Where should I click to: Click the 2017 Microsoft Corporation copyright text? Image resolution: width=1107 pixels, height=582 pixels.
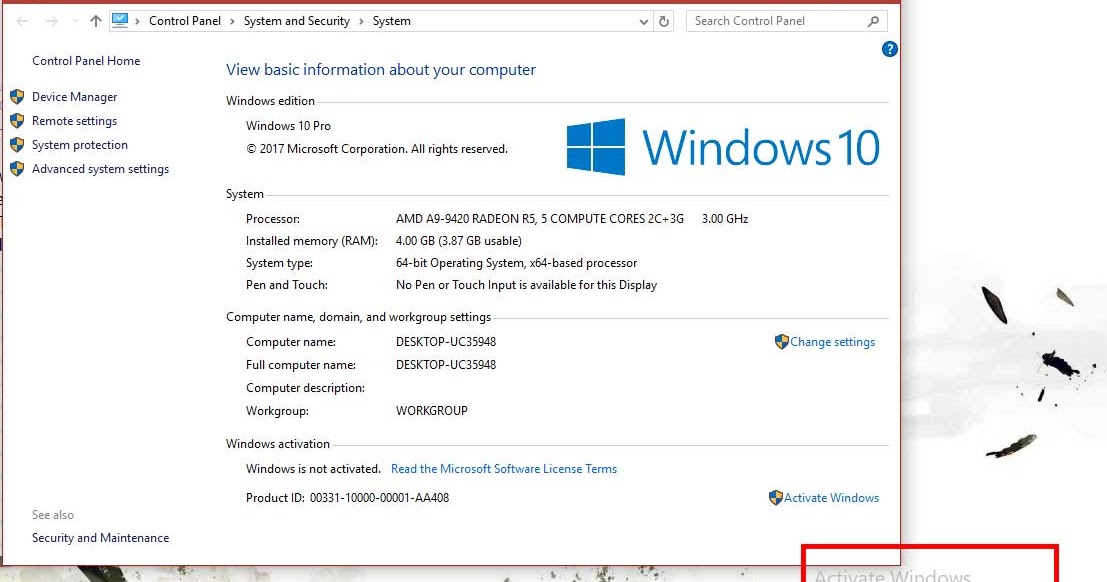(x=377, y=149)
